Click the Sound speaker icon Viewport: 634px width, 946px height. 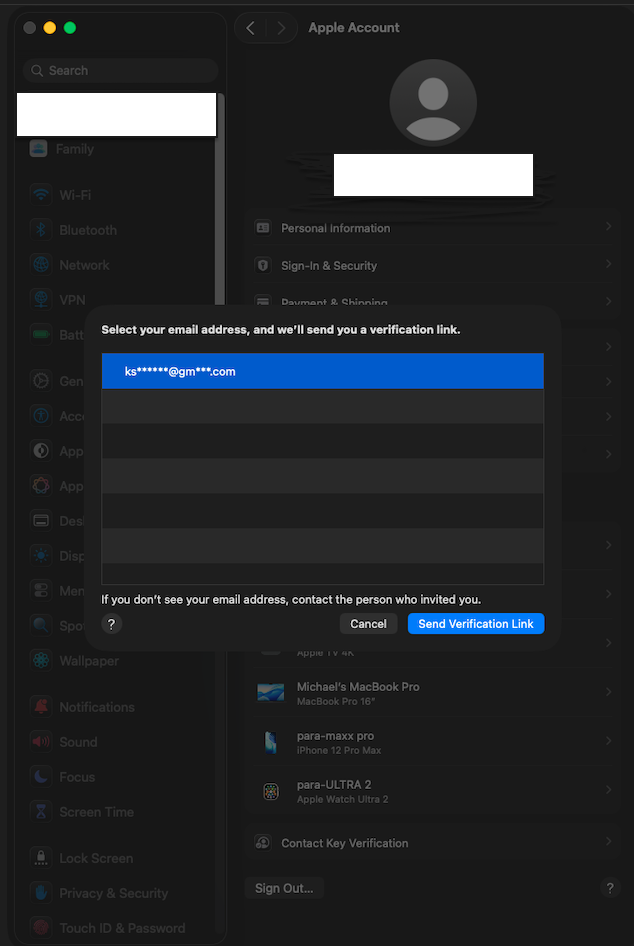(x=40, y=742)
